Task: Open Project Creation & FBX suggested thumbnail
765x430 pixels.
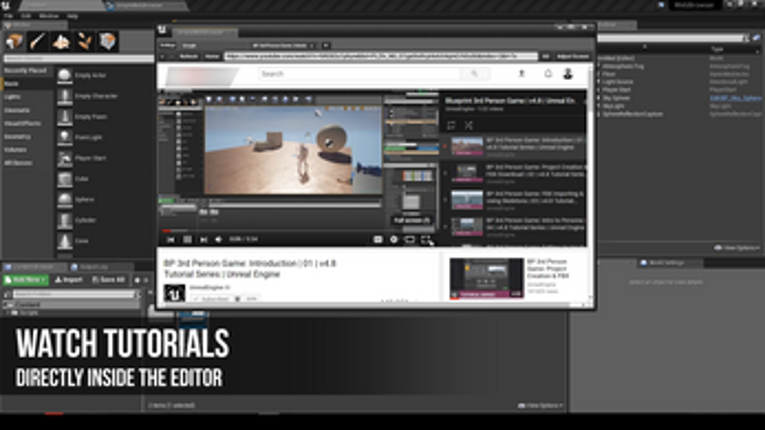Action: coord(486,278)
